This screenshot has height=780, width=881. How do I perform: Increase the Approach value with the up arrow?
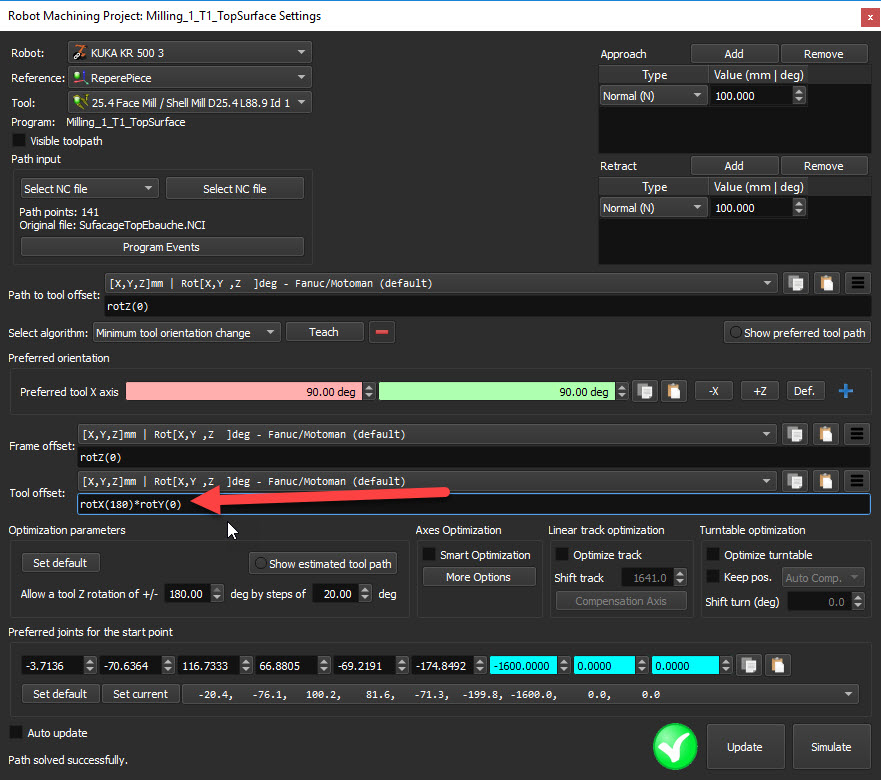tap(799, 91)
